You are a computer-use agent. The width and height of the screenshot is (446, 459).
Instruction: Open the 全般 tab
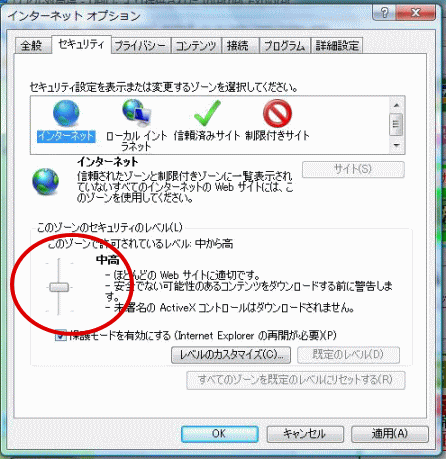coord(32,46)
